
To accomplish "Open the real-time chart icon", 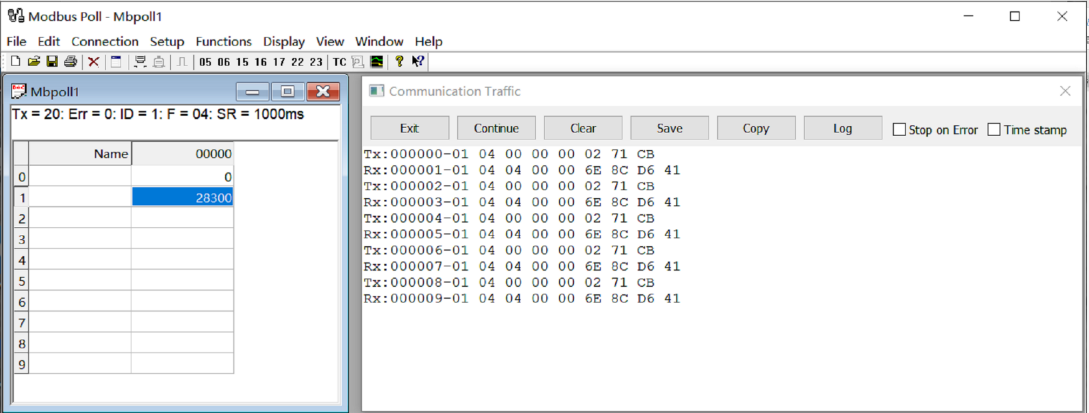I will click(376, 62).
